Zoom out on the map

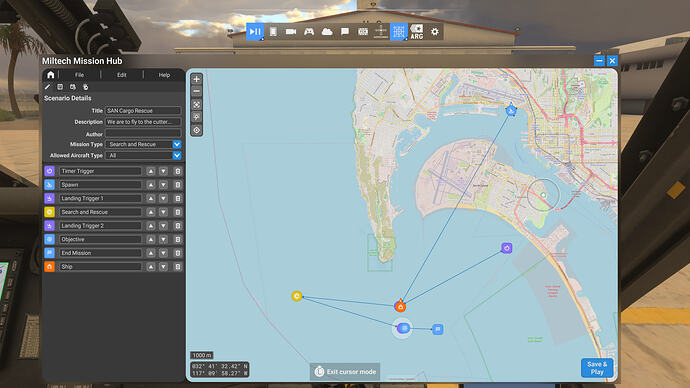[197, 92]
